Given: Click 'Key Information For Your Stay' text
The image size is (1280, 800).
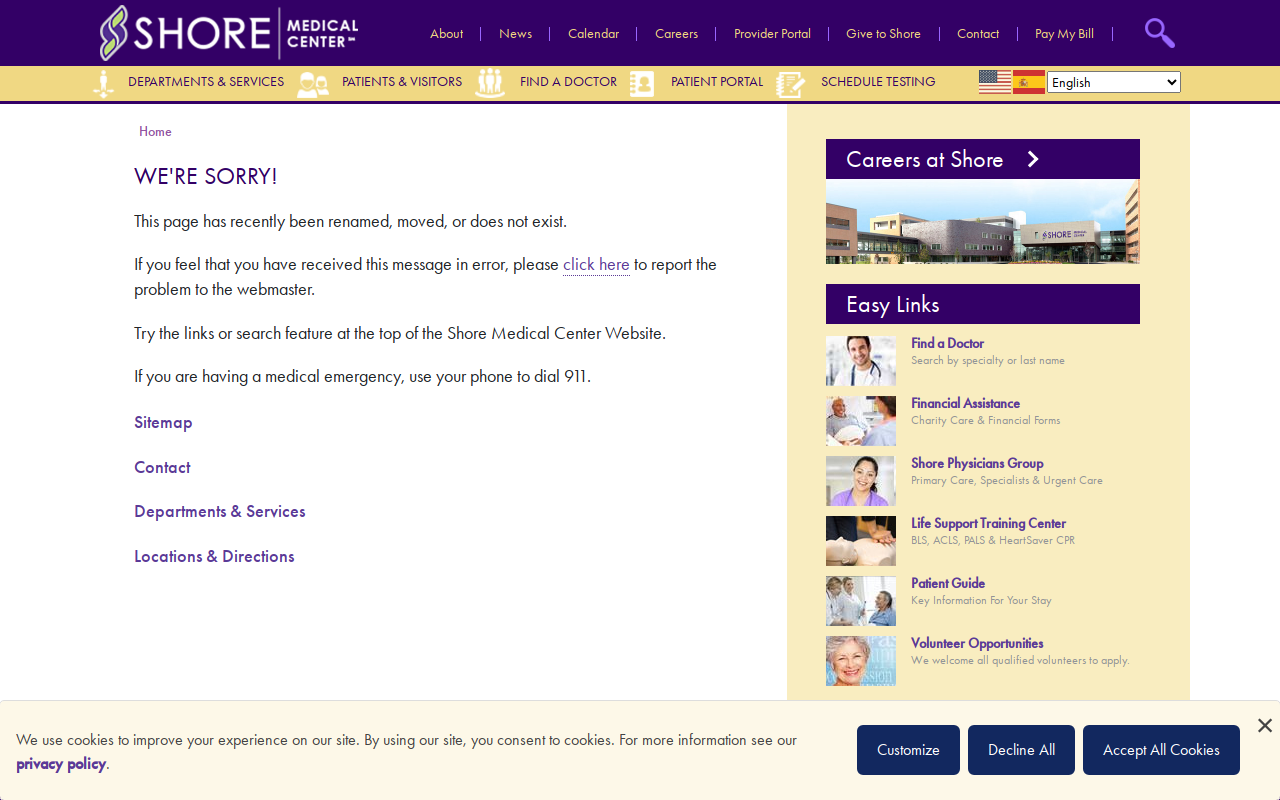Looking at the screenshot, I should point(981,600).
